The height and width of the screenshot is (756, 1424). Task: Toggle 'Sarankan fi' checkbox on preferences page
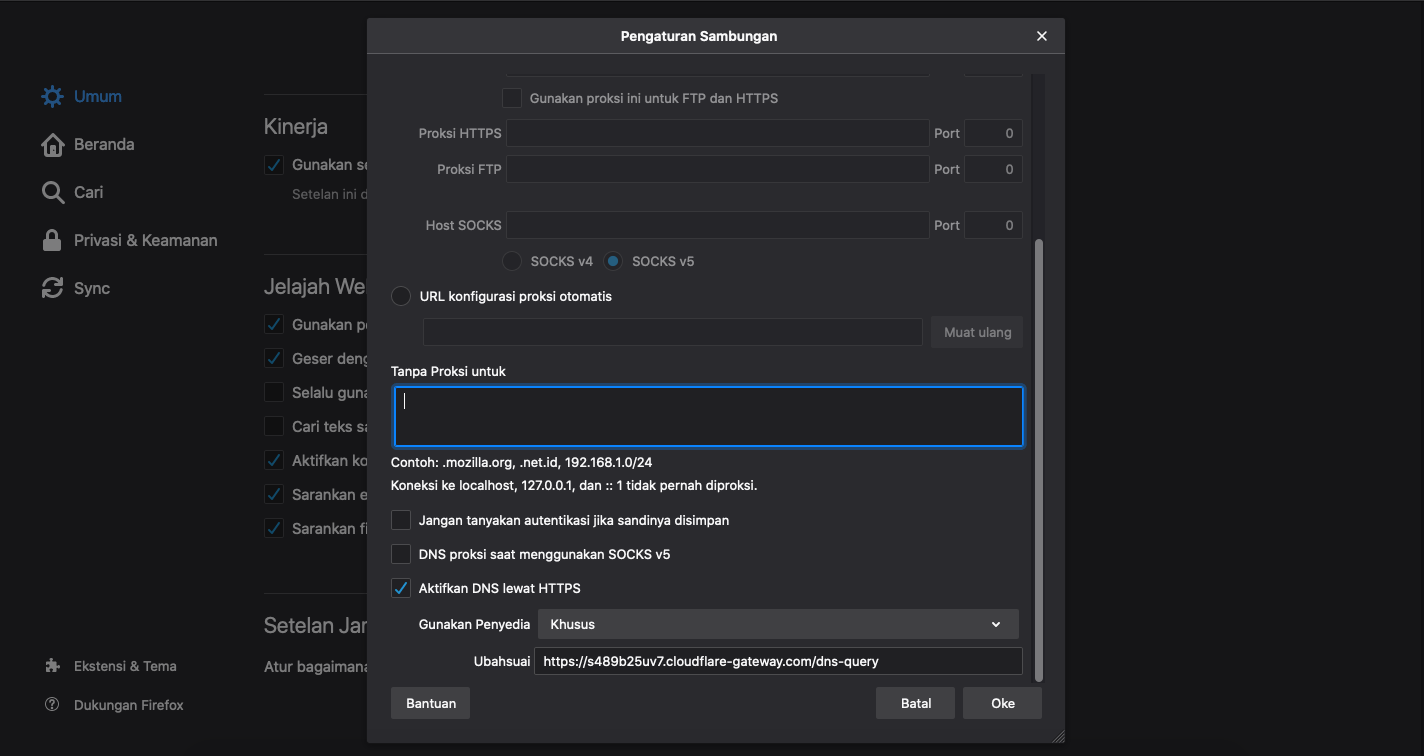click(274, 529)
